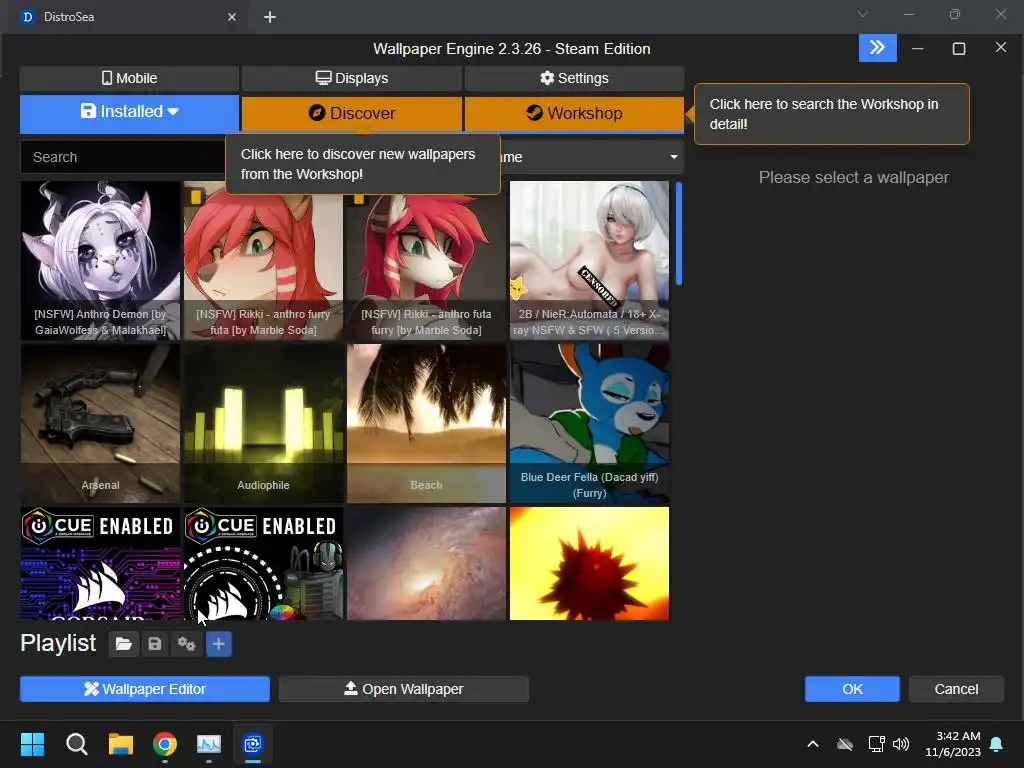1024x768 pixels.
Task: Configure playlist settings gears icon
Action: point(187,645)
